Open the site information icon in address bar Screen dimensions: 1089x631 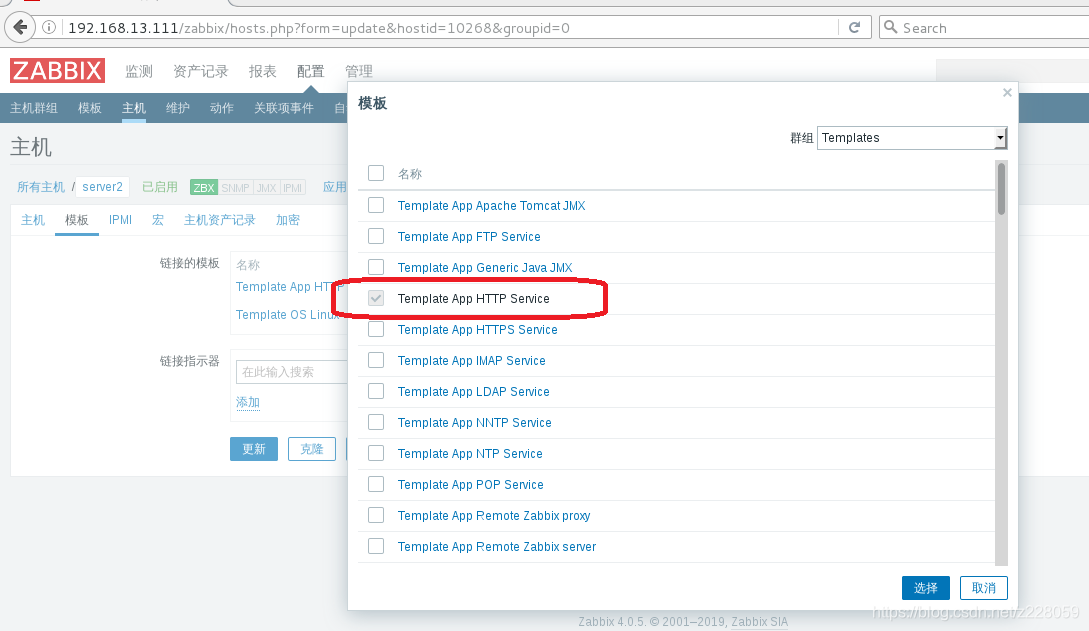pyautogui.click(x=49, y=28)
